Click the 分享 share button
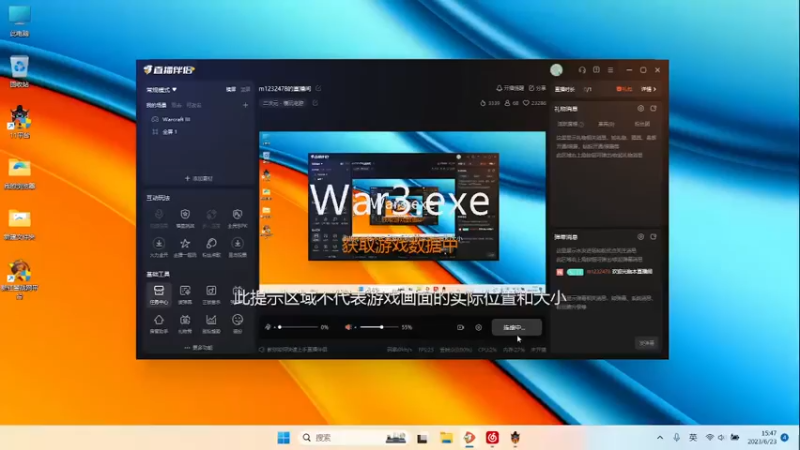 coord(537,88)
